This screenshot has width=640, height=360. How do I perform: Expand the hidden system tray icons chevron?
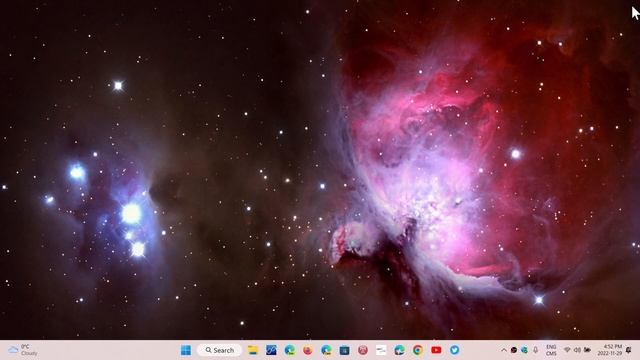click(x=504, y=350)
